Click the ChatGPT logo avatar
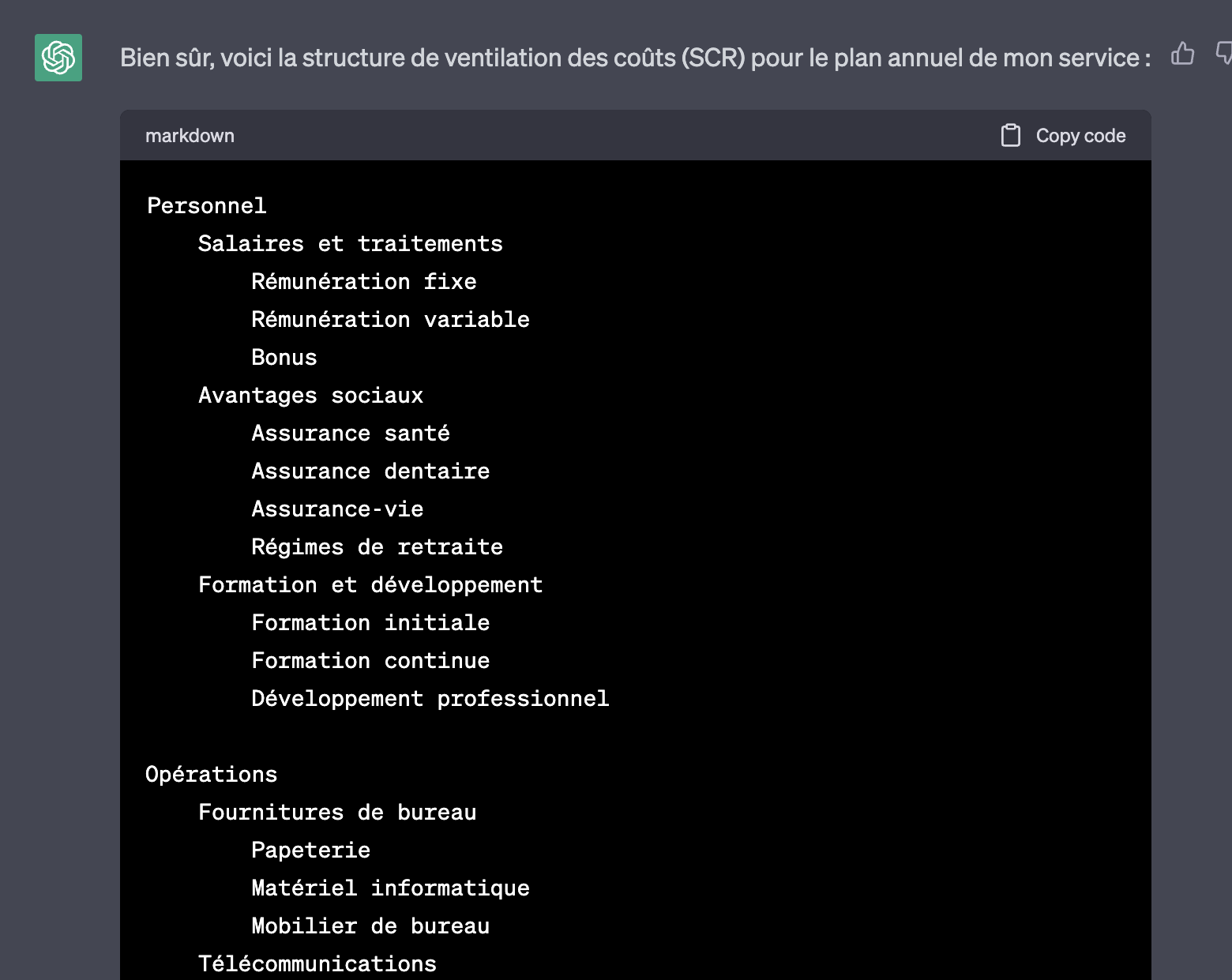The height and width of the screenshot is (980, 1232). (58, 58)
